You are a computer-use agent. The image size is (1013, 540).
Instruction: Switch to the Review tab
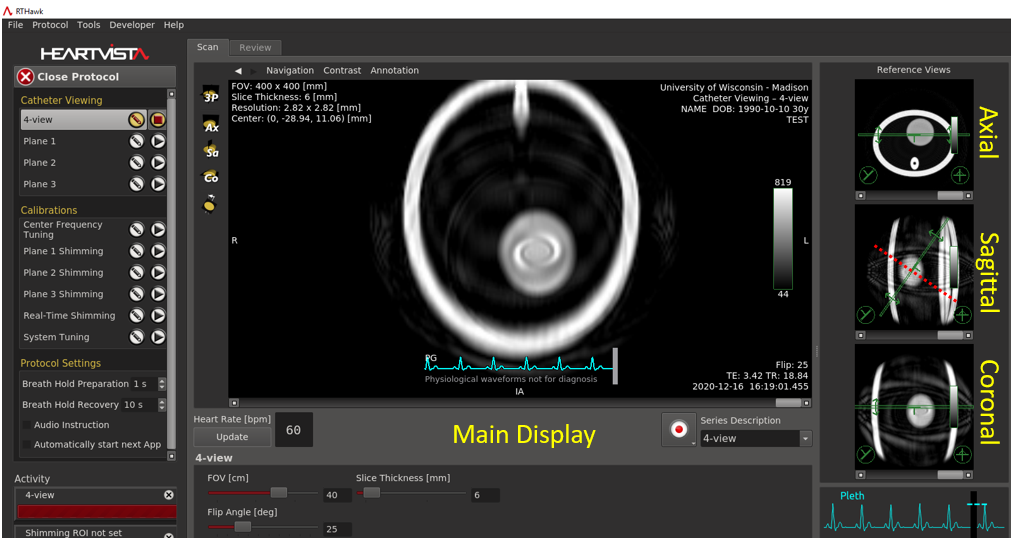(x=255, y=48)
